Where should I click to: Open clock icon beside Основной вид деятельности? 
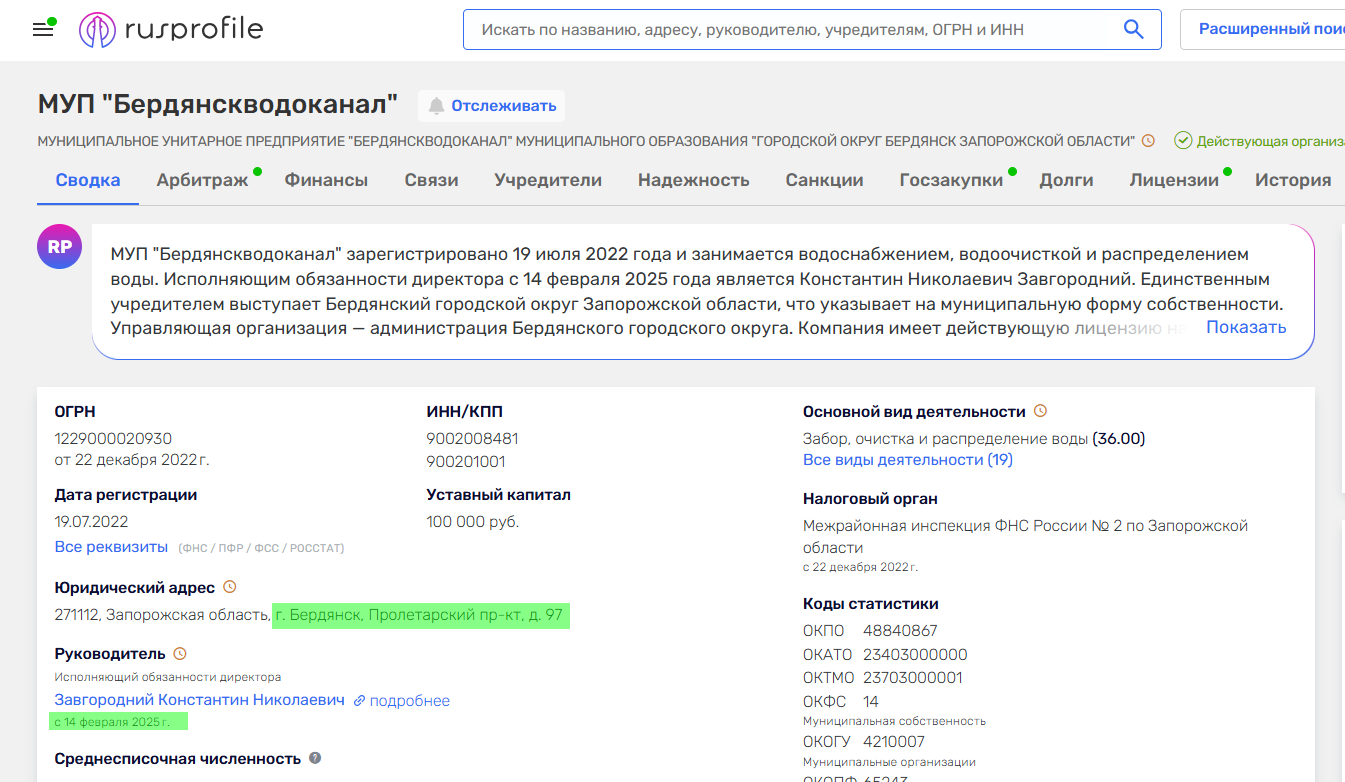coord(1040,409)
